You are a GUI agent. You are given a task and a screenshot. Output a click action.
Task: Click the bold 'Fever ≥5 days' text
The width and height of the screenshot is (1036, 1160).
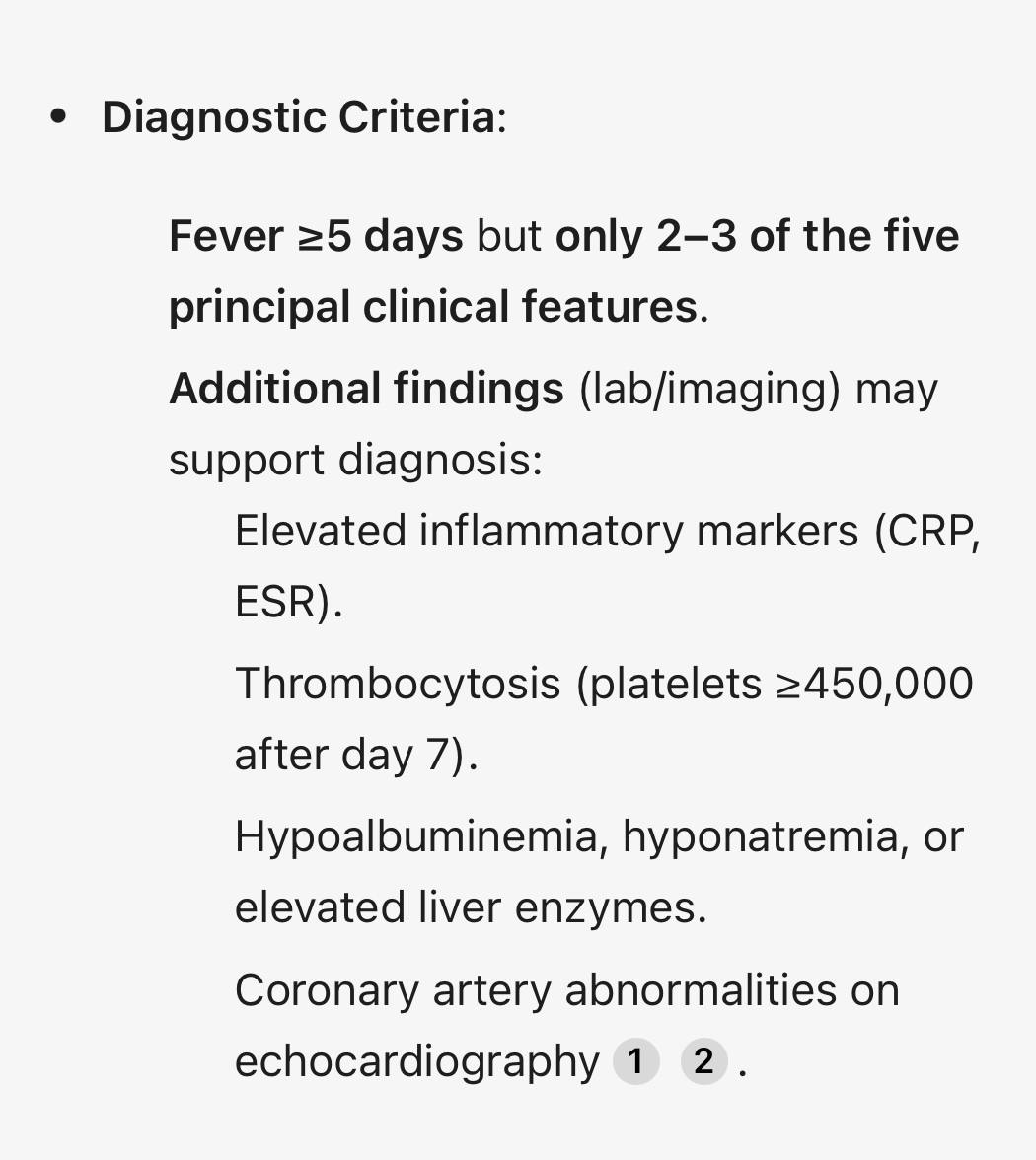[316, 236]
